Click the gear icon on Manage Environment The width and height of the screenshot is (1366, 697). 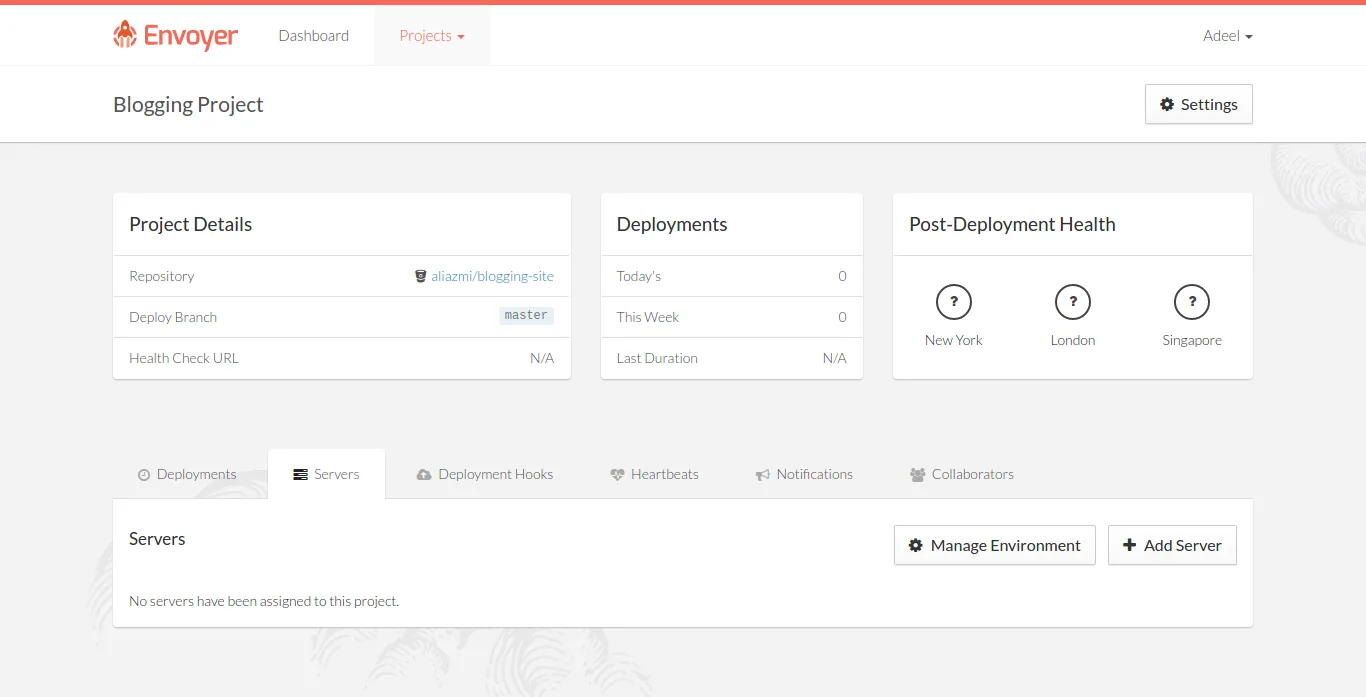click(x=915, y=545)
